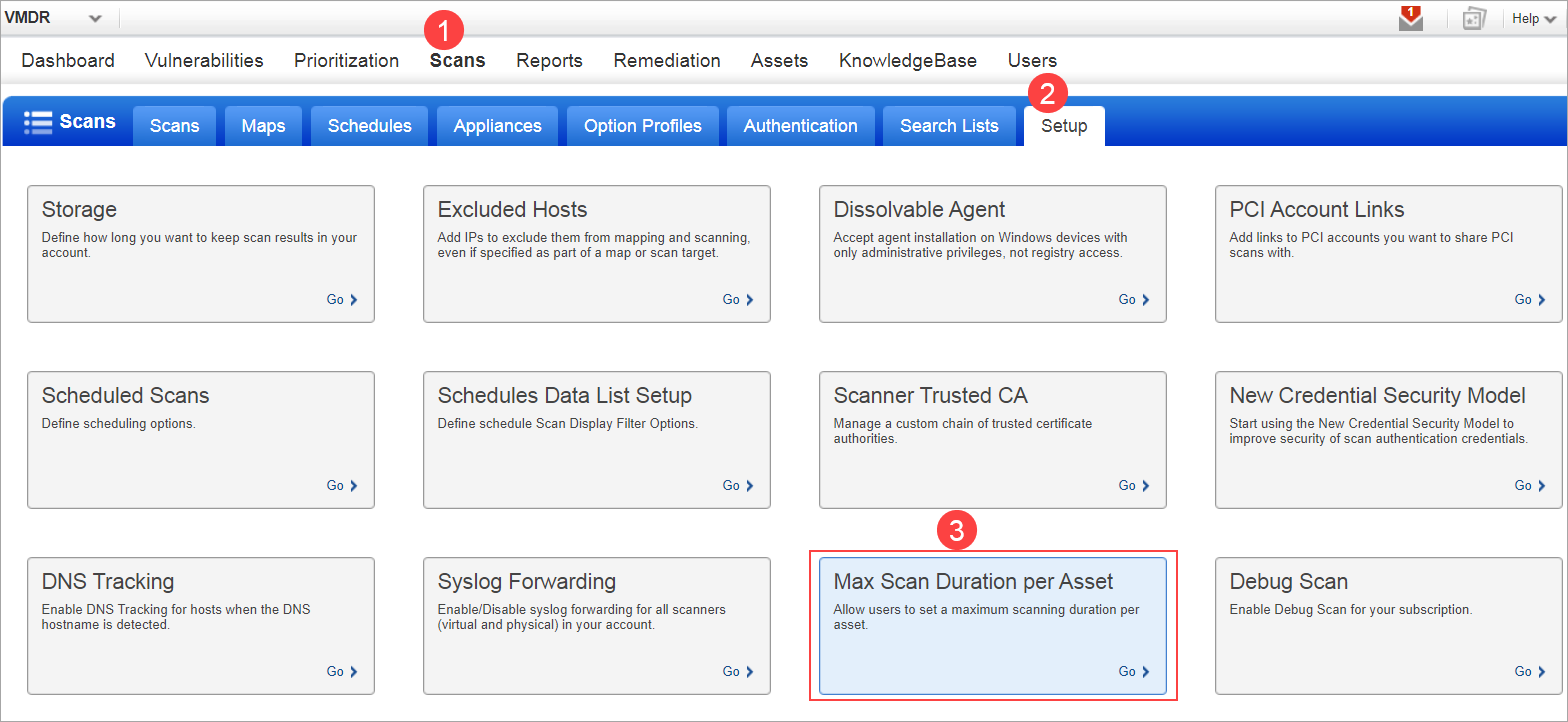Viewport: 1568px width, 722px height.
Task: Open the Reports menu
Action: [x=549, y=60]
